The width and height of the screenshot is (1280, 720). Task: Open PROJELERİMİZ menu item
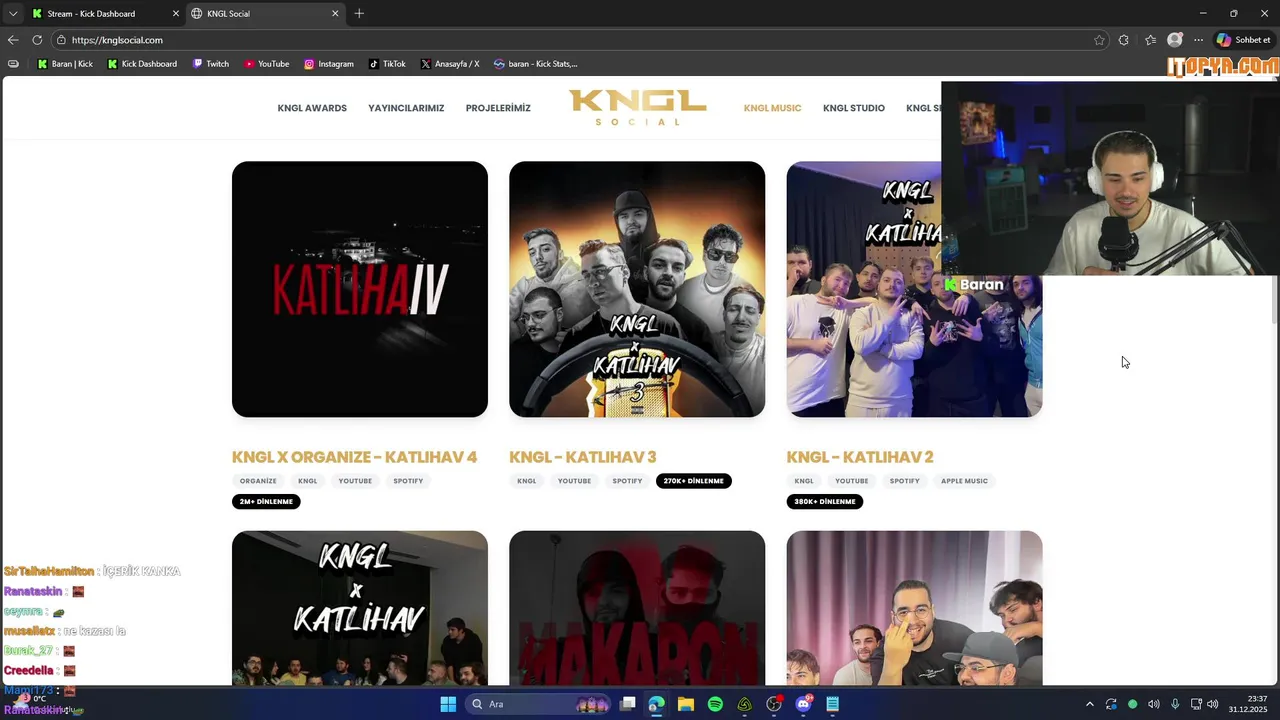pyautogui.click(x=498, y=108)
